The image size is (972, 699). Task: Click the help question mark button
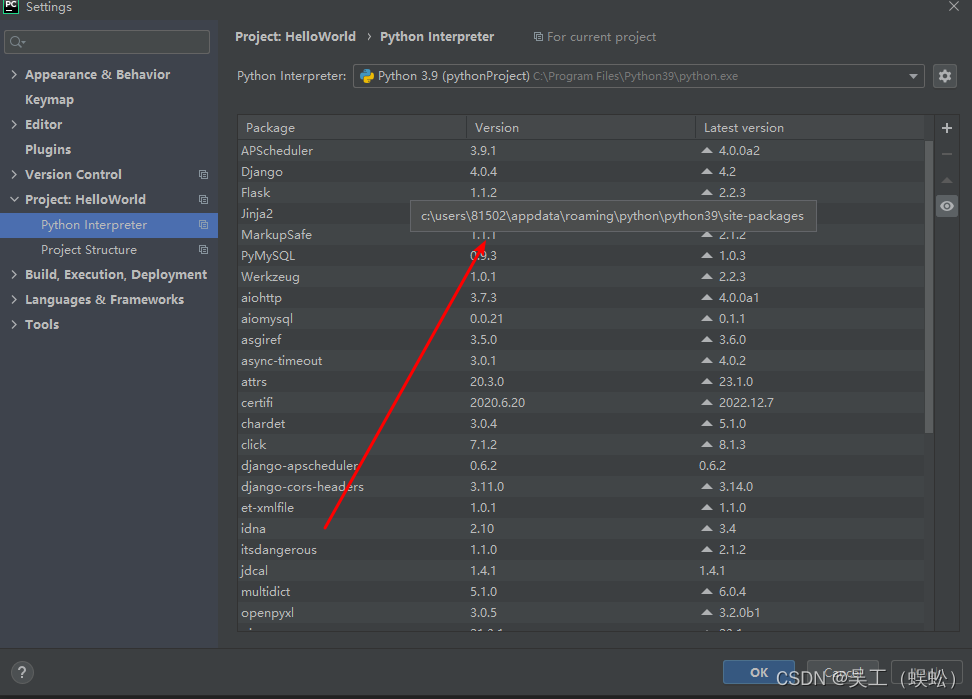[x=22, y=672]
